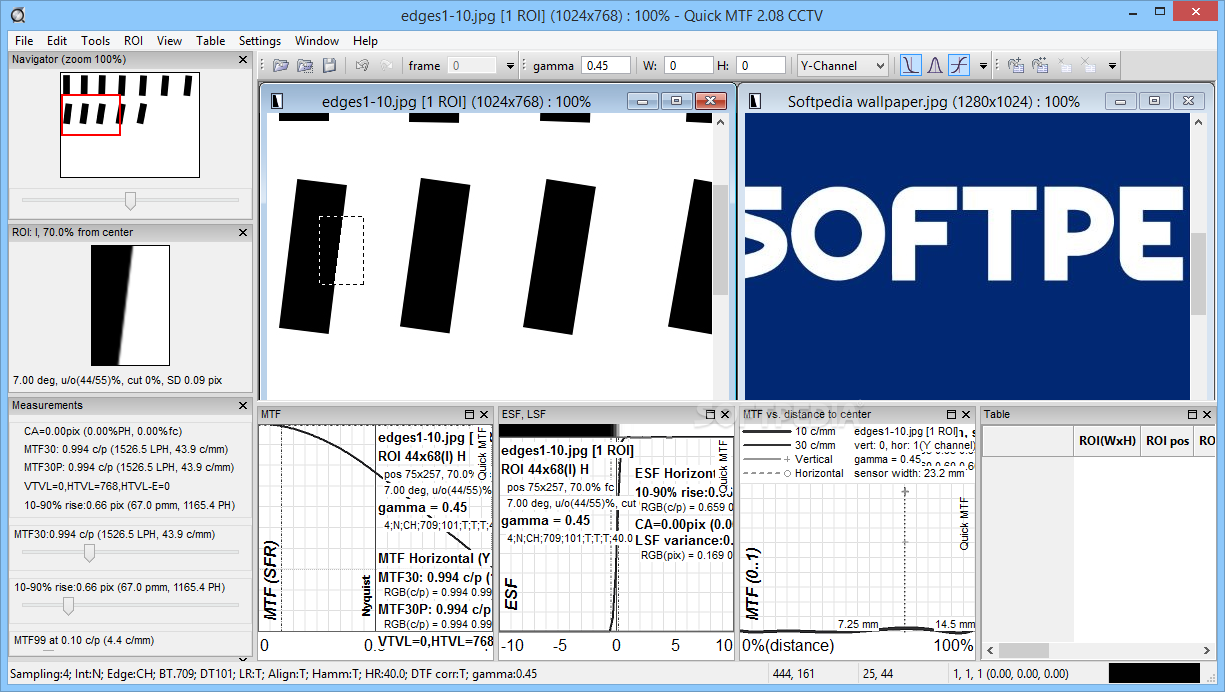
Task: Maximize the edges1-10.jpg document window
Action: click(677, 101)
